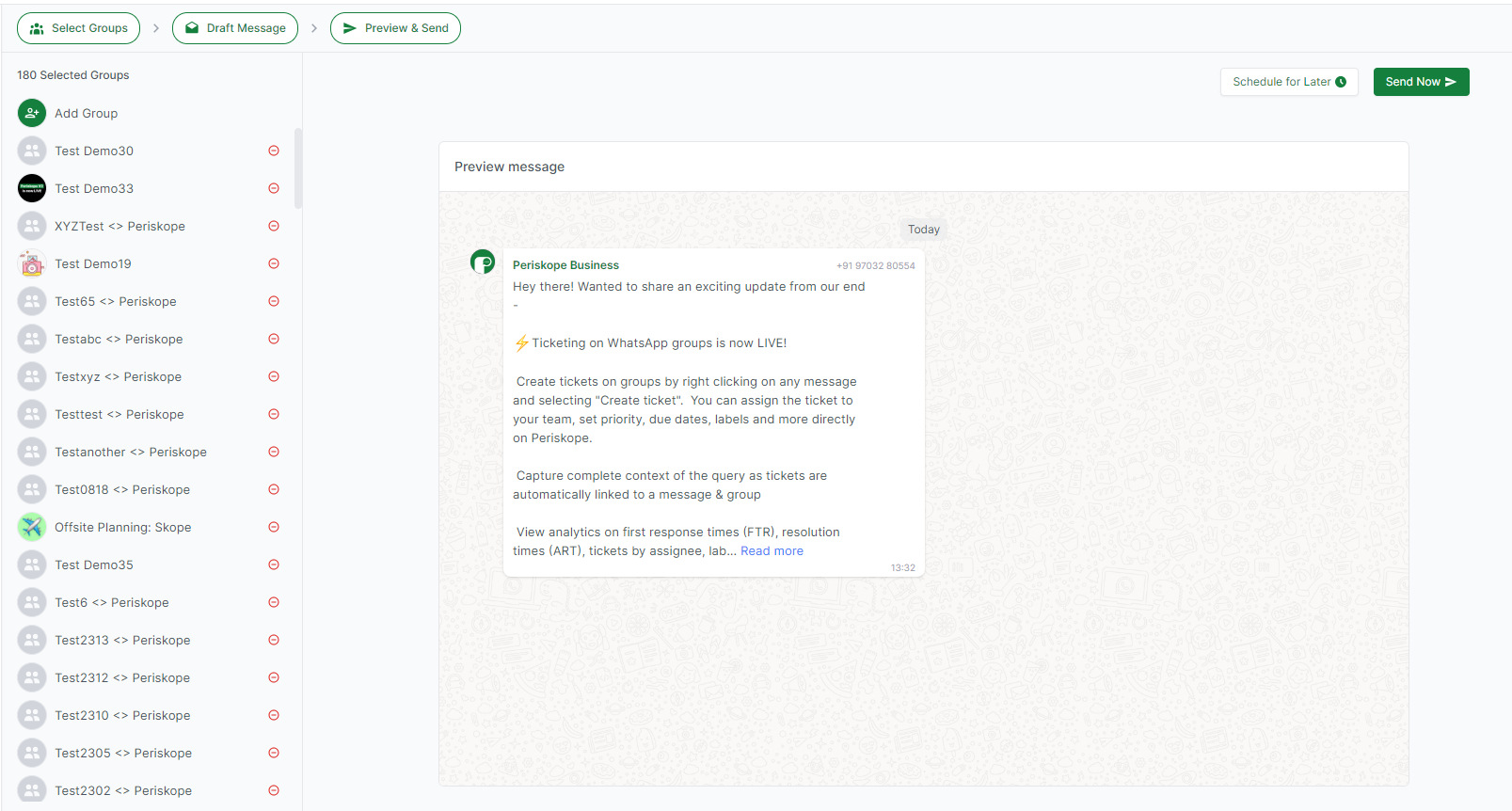1512x811 pixels.
Task: Select Test2313 <> Periskope group name
Action: (122, 640)
